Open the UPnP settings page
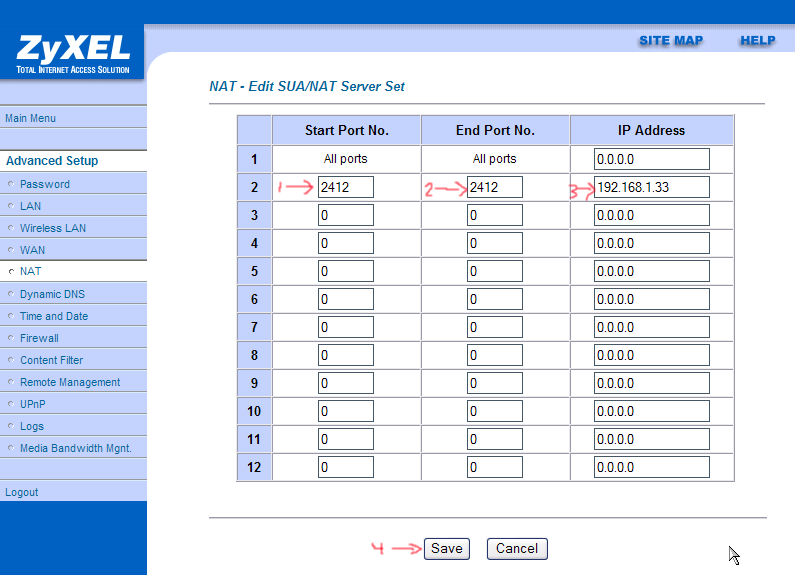 (33, 404)
